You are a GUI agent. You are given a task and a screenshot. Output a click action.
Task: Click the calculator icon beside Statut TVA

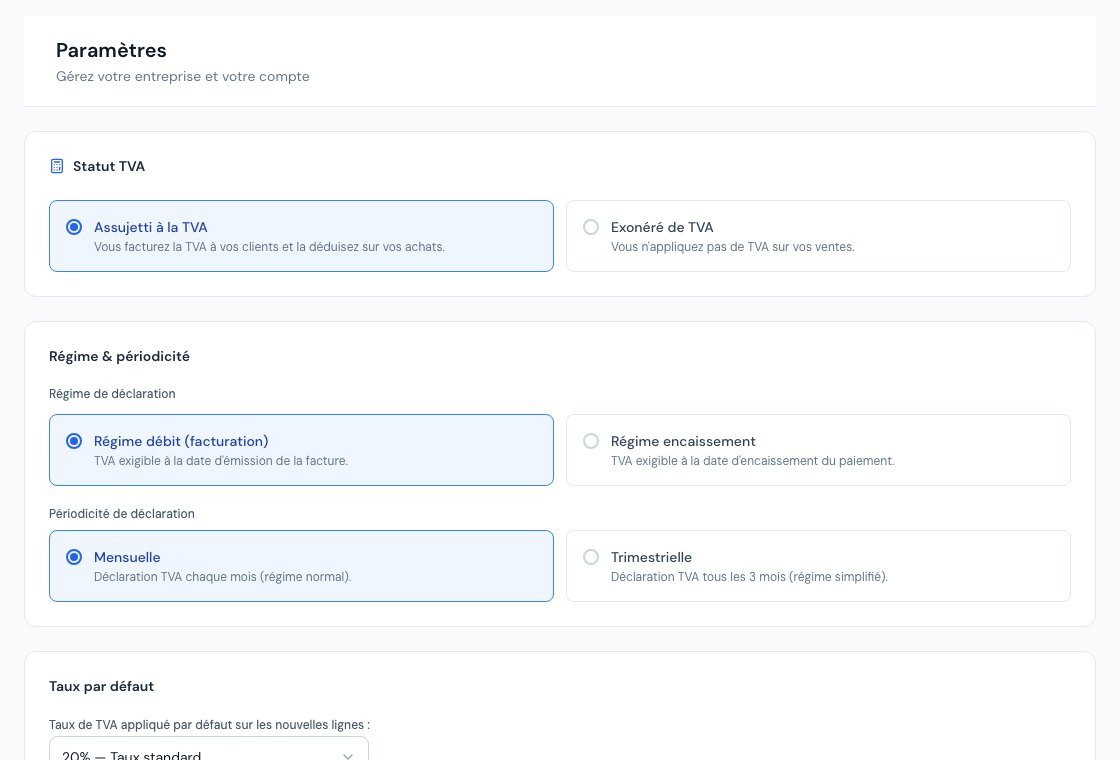[x=57, y=166]
